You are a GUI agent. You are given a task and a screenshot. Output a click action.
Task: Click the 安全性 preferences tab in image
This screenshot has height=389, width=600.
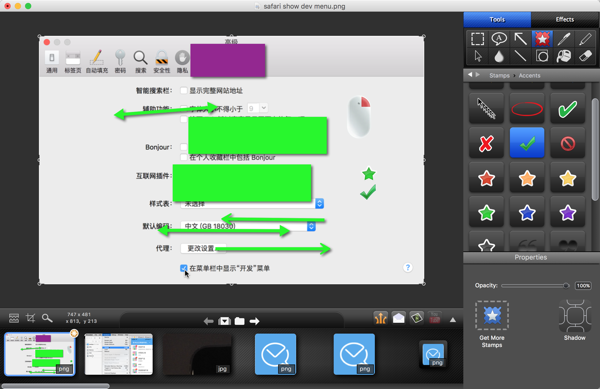point(161,62)
